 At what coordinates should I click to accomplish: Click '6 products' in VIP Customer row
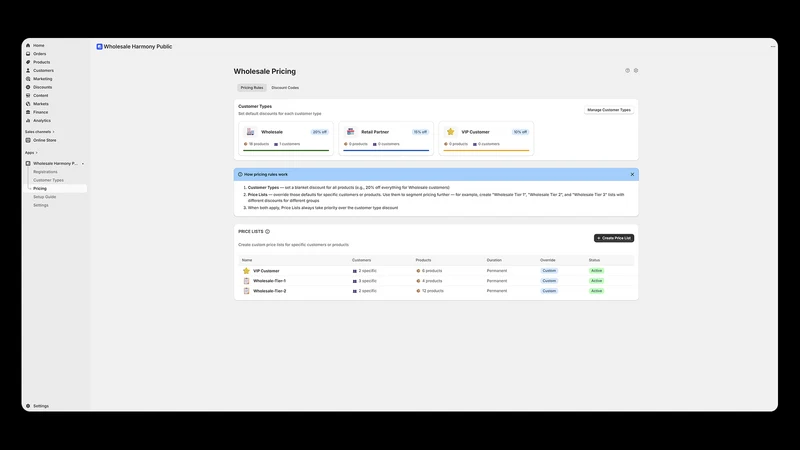432,271
